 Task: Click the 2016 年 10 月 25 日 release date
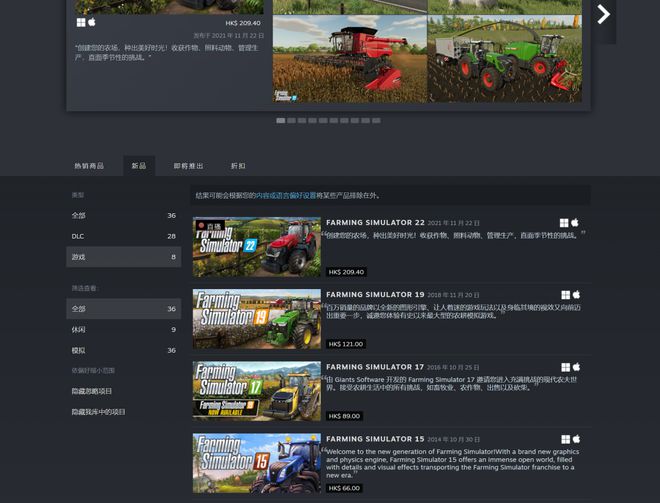click(453, 367)
